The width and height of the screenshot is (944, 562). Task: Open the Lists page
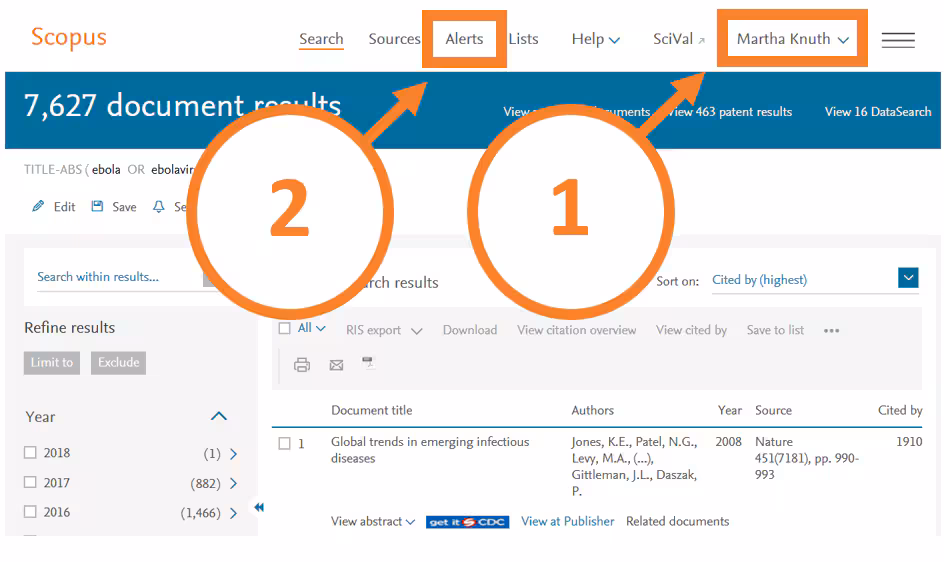(523, 39)
